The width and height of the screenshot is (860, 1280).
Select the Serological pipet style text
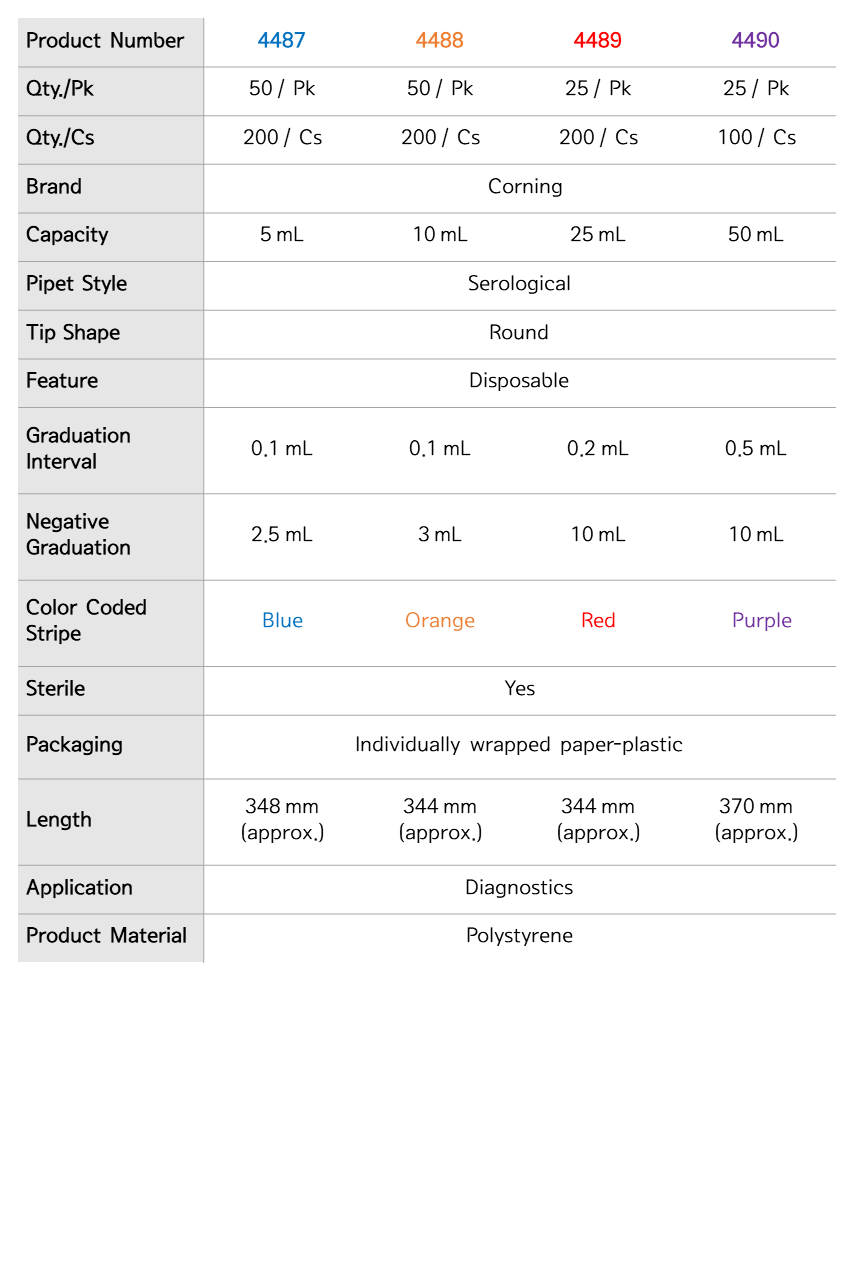coord(519,284)
